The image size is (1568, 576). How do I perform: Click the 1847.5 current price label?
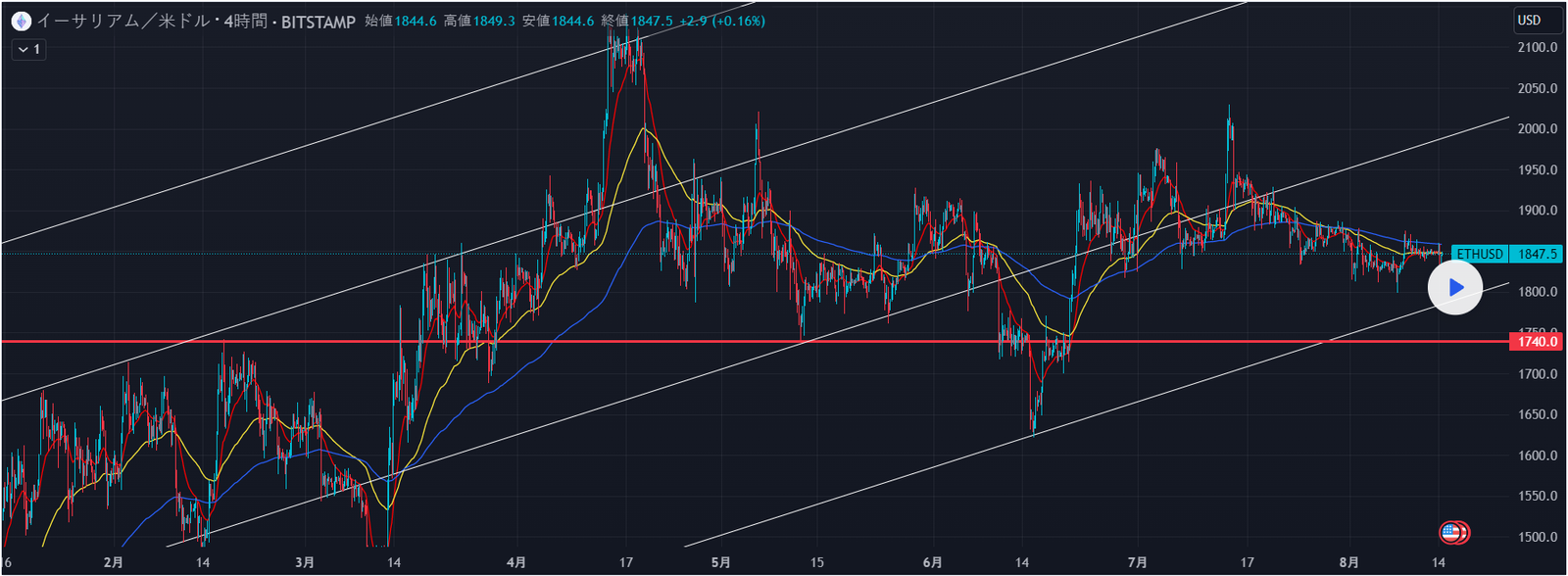(1537, 254)
